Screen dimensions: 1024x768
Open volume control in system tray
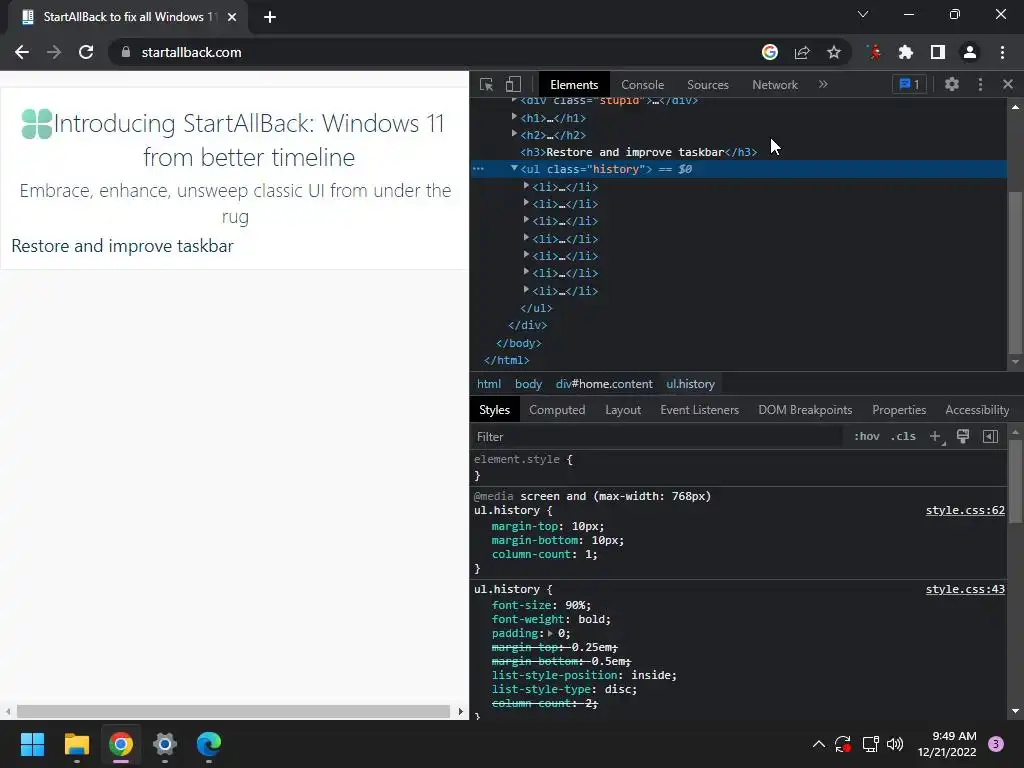[x=895, y=744]
